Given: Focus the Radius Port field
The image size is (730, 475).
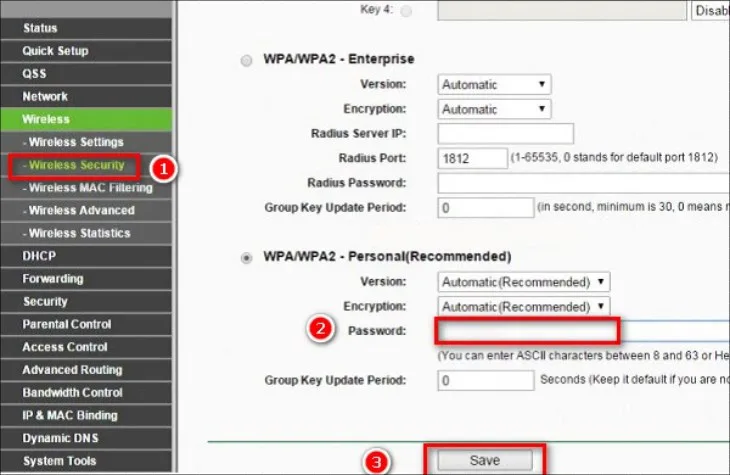Looking at the screenshot, I should pyautogui.click(x=472, y=159).
